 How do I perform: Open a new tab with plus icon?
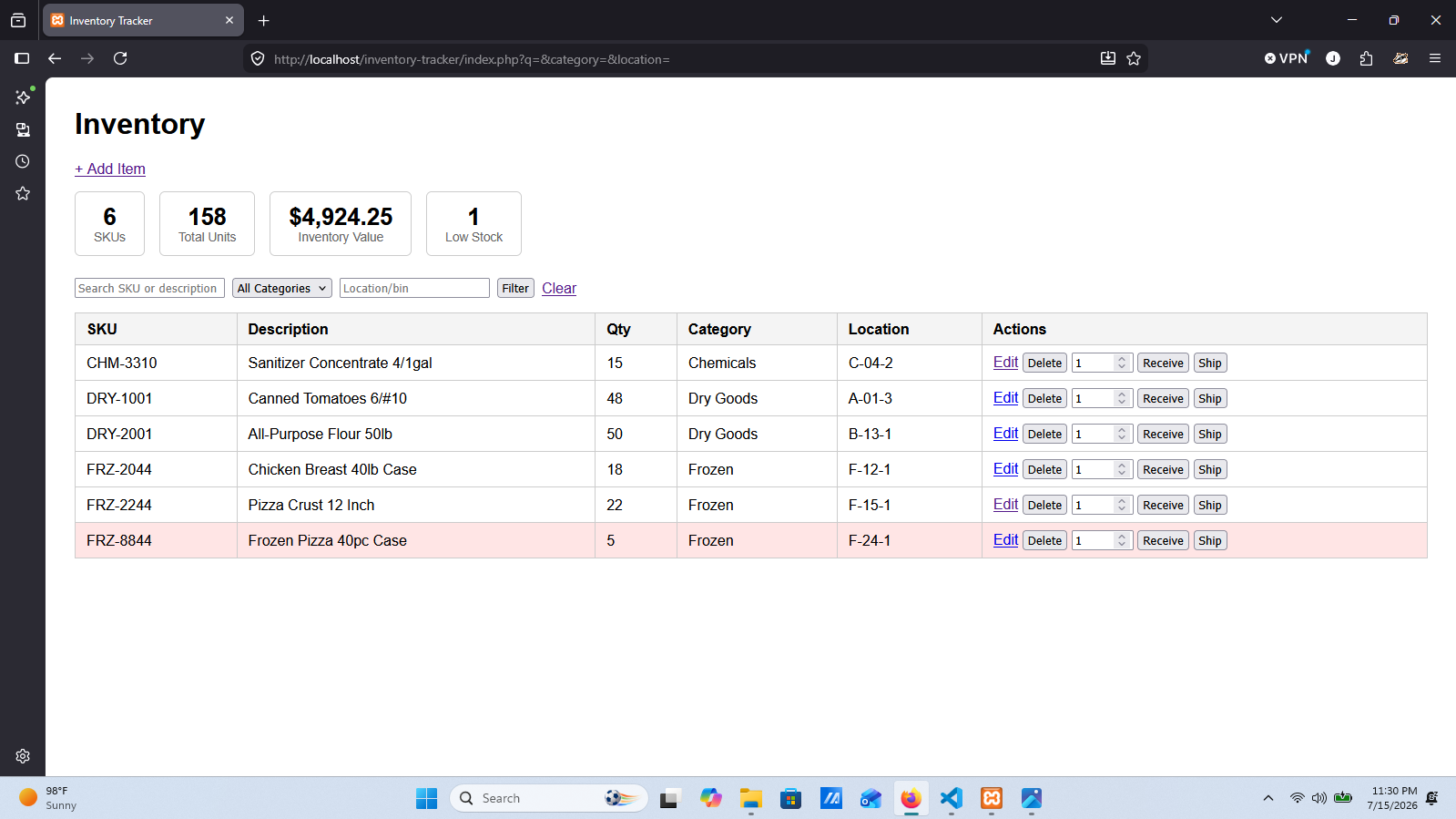(x=264, y=20)
